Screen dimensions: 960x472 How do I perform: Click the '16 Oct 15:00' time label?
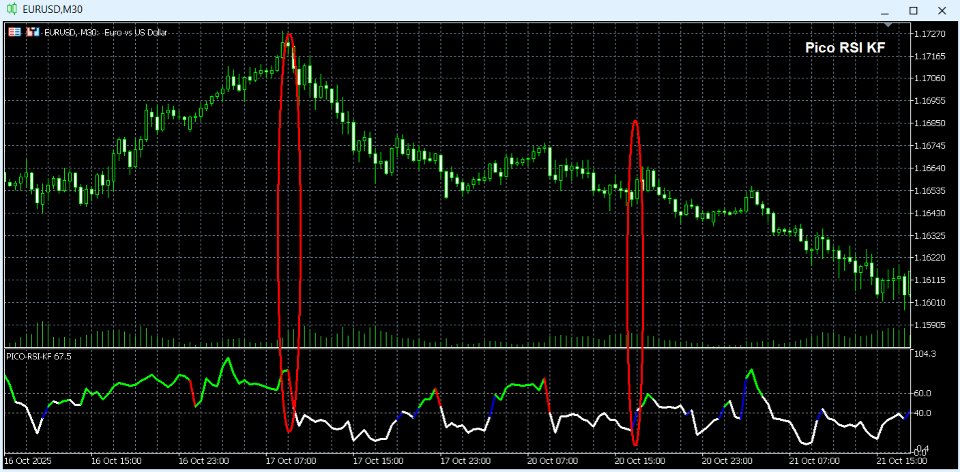116,460
